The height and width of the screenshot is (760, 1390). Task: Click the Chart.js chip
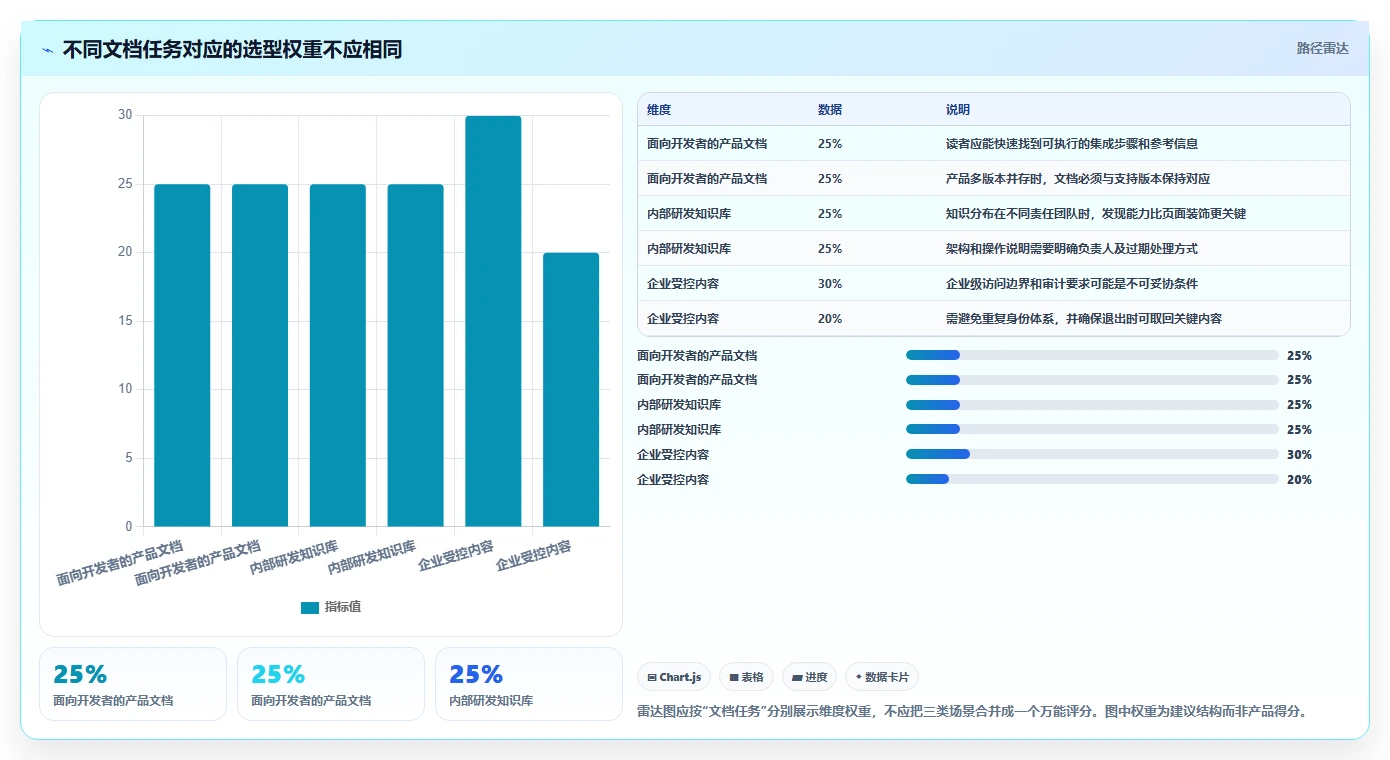pyautogui.click(x=675, y=677)
